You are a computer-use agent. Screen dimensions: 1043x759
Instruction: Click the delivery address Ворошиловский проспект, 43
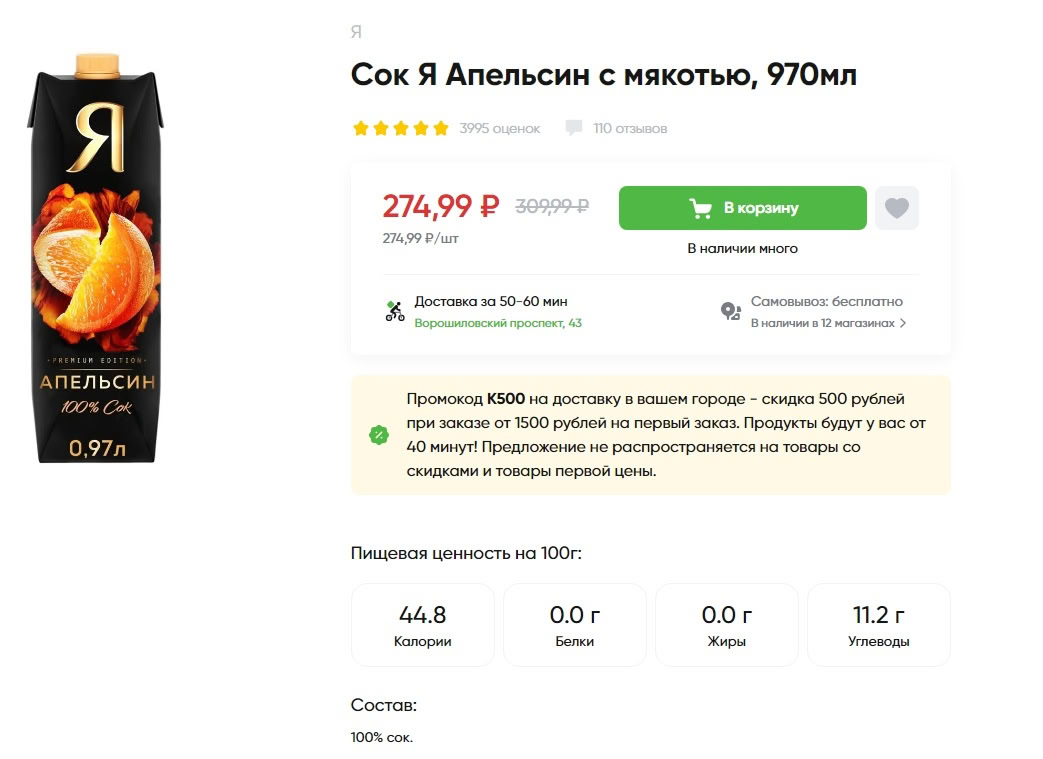coord(498,324)
